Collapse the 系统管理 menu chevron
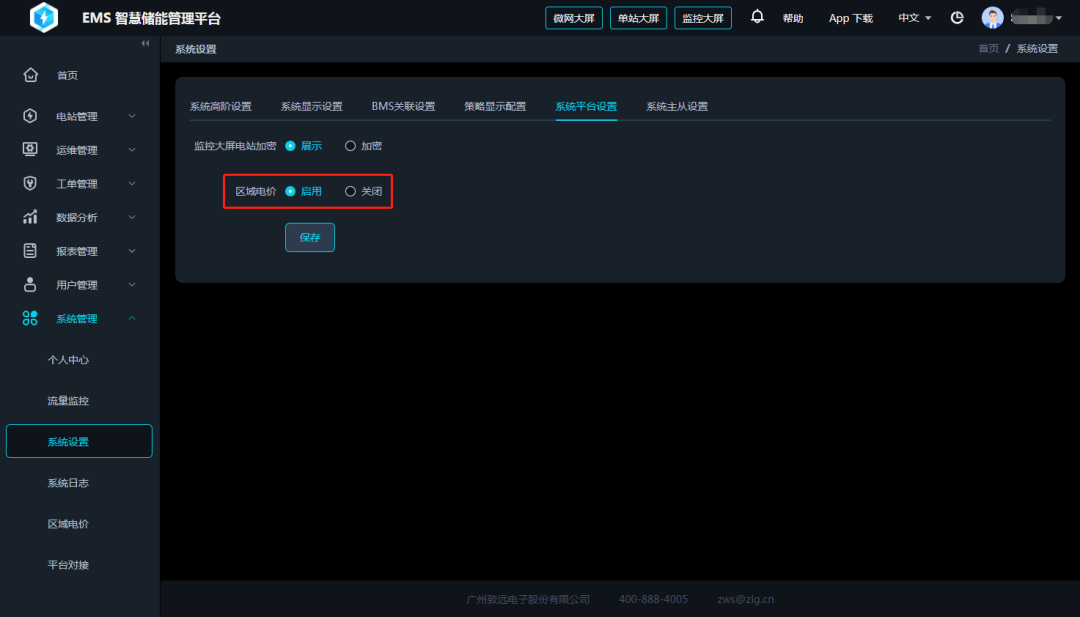 [132, 319]
